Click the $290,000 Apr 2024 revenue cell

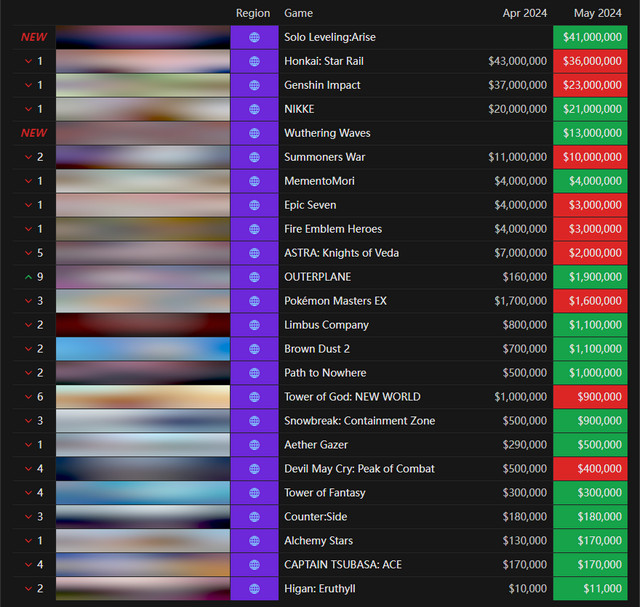524,445
